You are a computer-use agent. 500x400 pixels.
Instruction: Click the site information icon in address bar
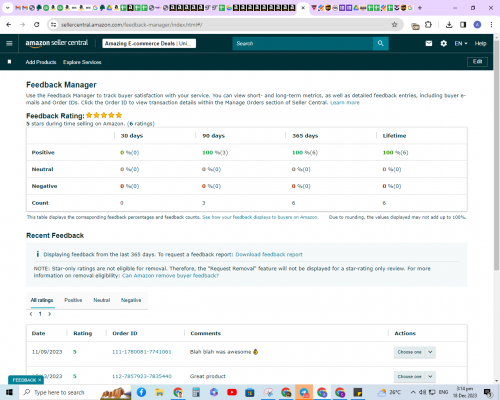point(53,25)
